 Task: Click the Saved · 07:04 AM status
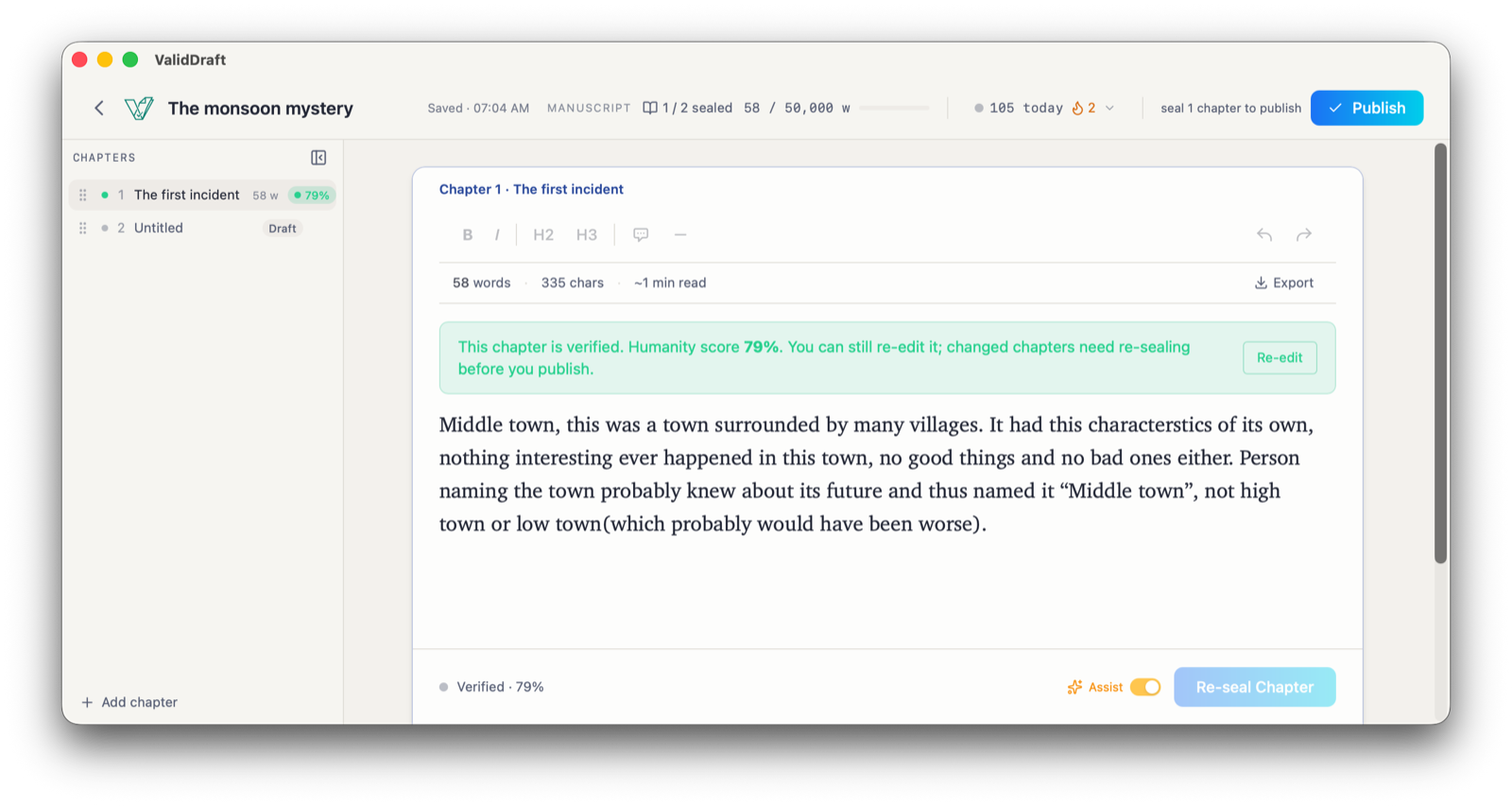tap(478, 108)
